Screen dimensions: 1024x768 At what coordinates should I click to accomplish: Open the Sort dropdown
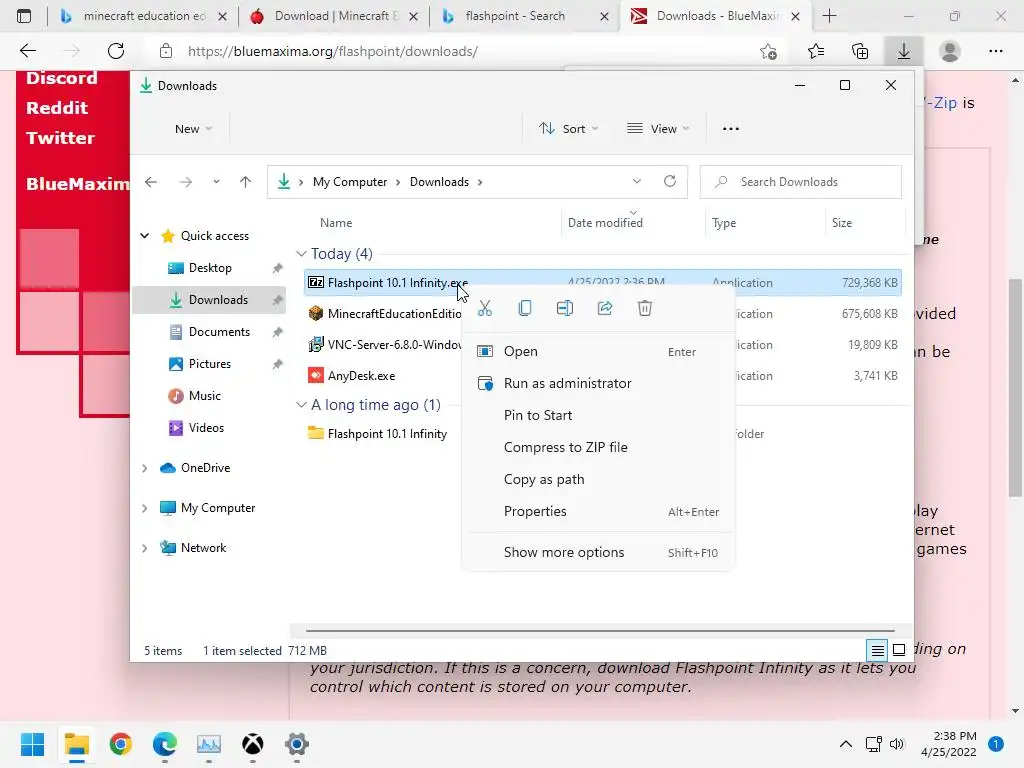[568, 129]
